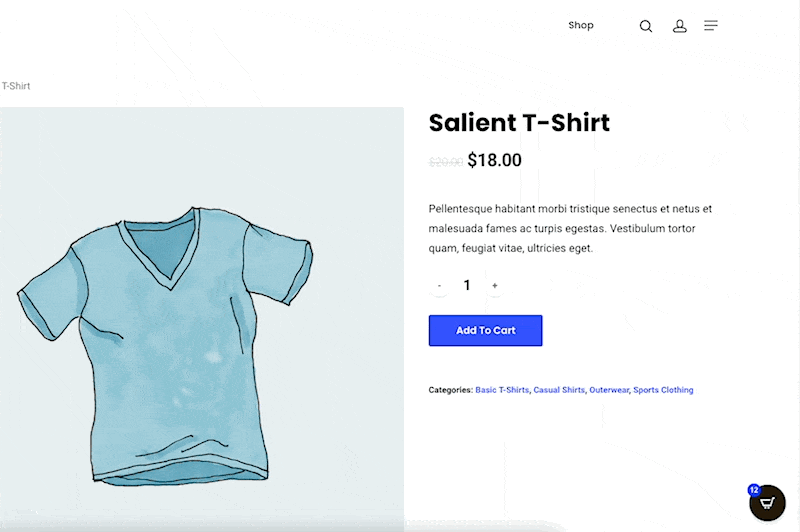Click the crossed-out $20.00 original price
This screenshot has width=800, height=532.
(446, 162)
